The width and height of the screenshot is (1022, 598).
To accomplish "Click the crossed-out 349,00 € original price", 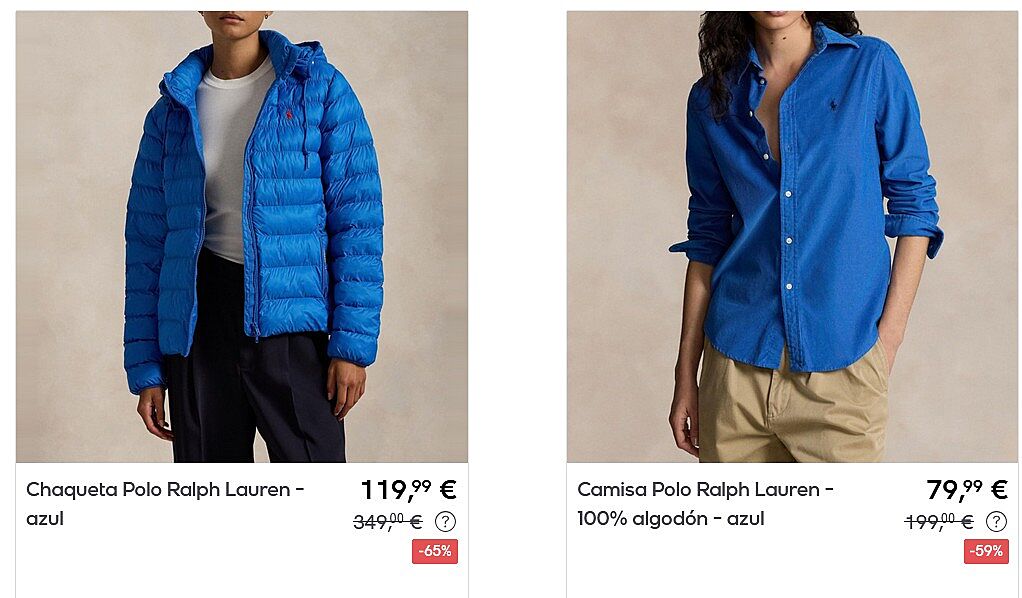I will [x=388, y=522].
